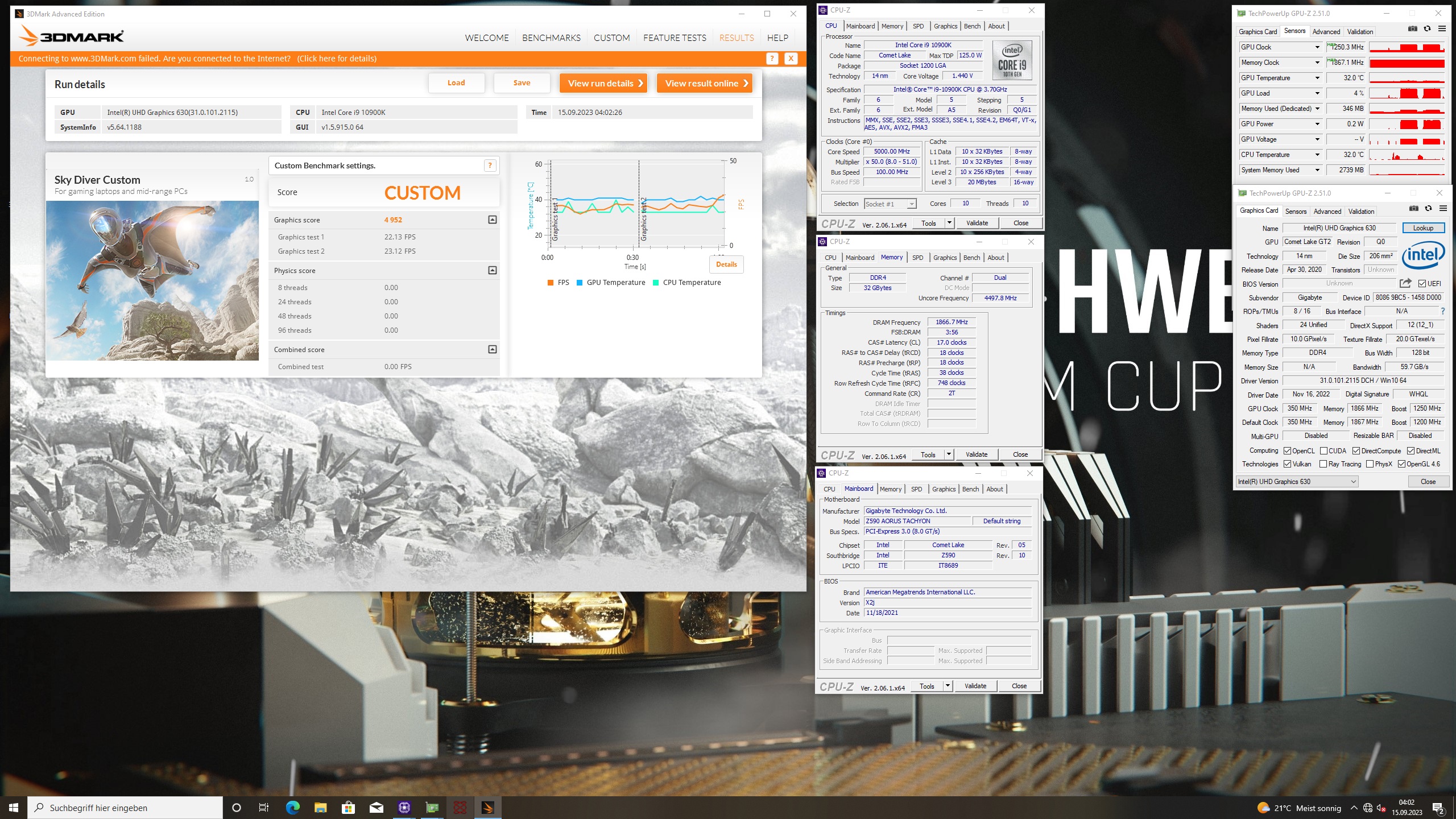Toggle UEFI checkbox in GPU-Z
This screenshot has height=819, width=1456.
coord(1422,283)
